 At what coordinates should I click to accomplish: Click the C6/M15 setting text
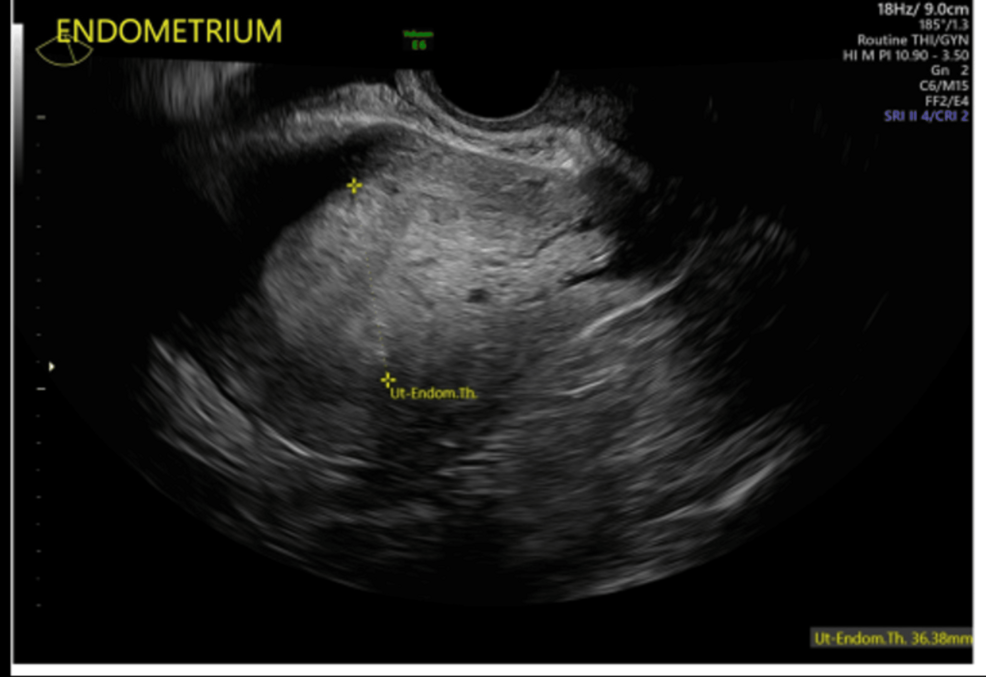tap(948, 85)
